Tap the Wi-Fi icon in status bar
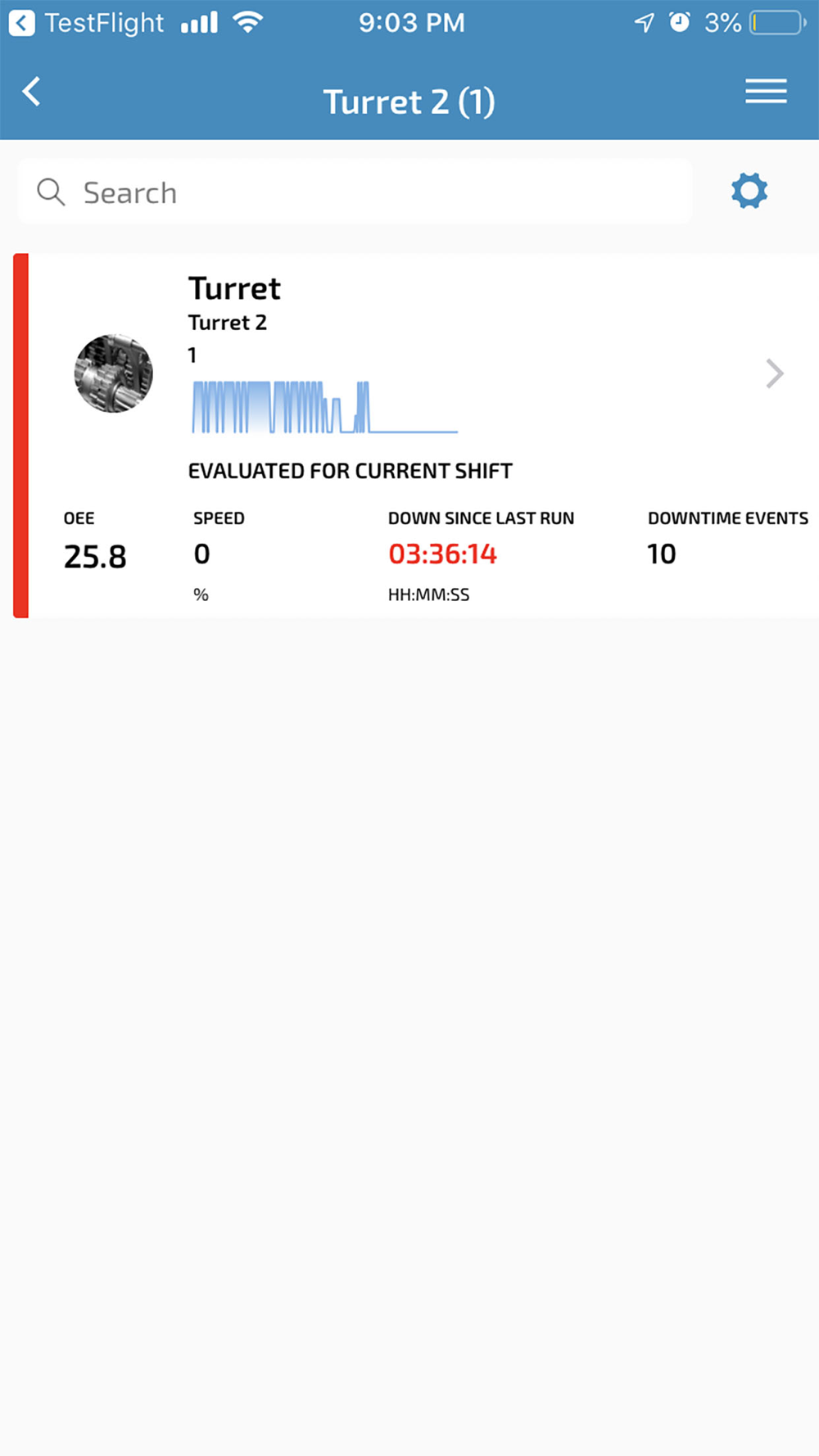This screenshot has width=819, height=1456. pyautogui.click(x=247, y=22)
